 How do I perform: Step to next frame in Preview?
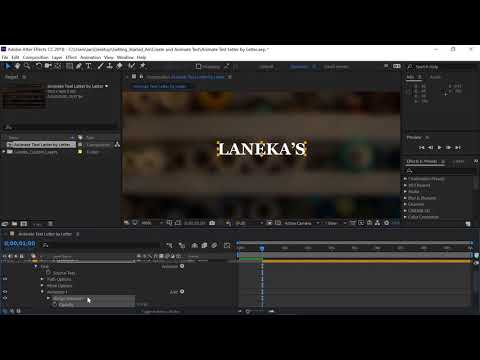449,147
